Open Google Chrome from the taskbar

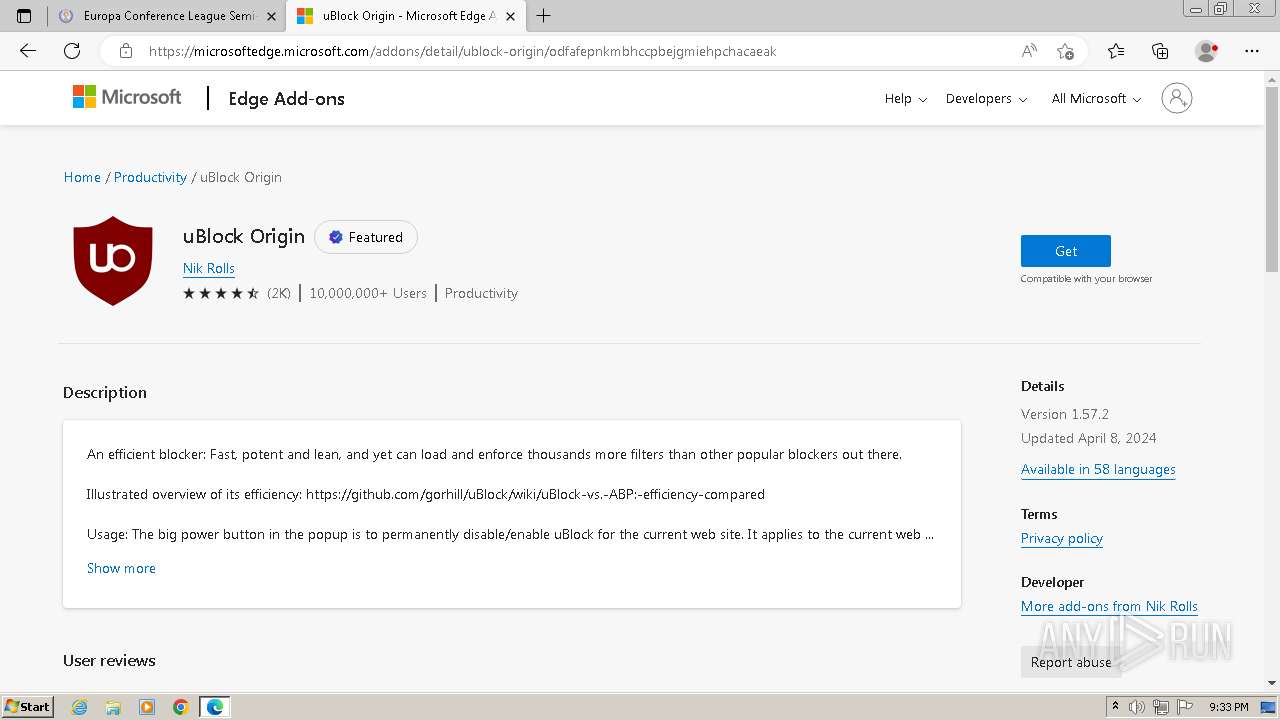click(181, 707)
